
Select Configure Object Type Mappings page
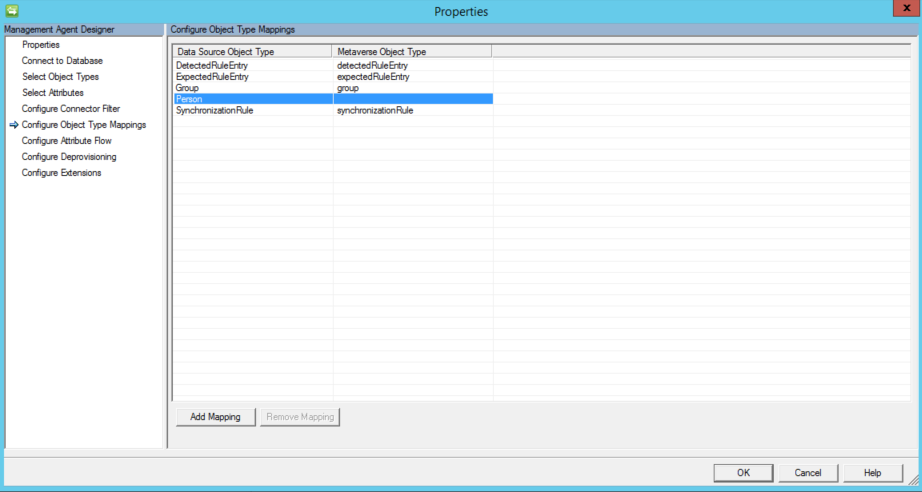click(84, 125)
